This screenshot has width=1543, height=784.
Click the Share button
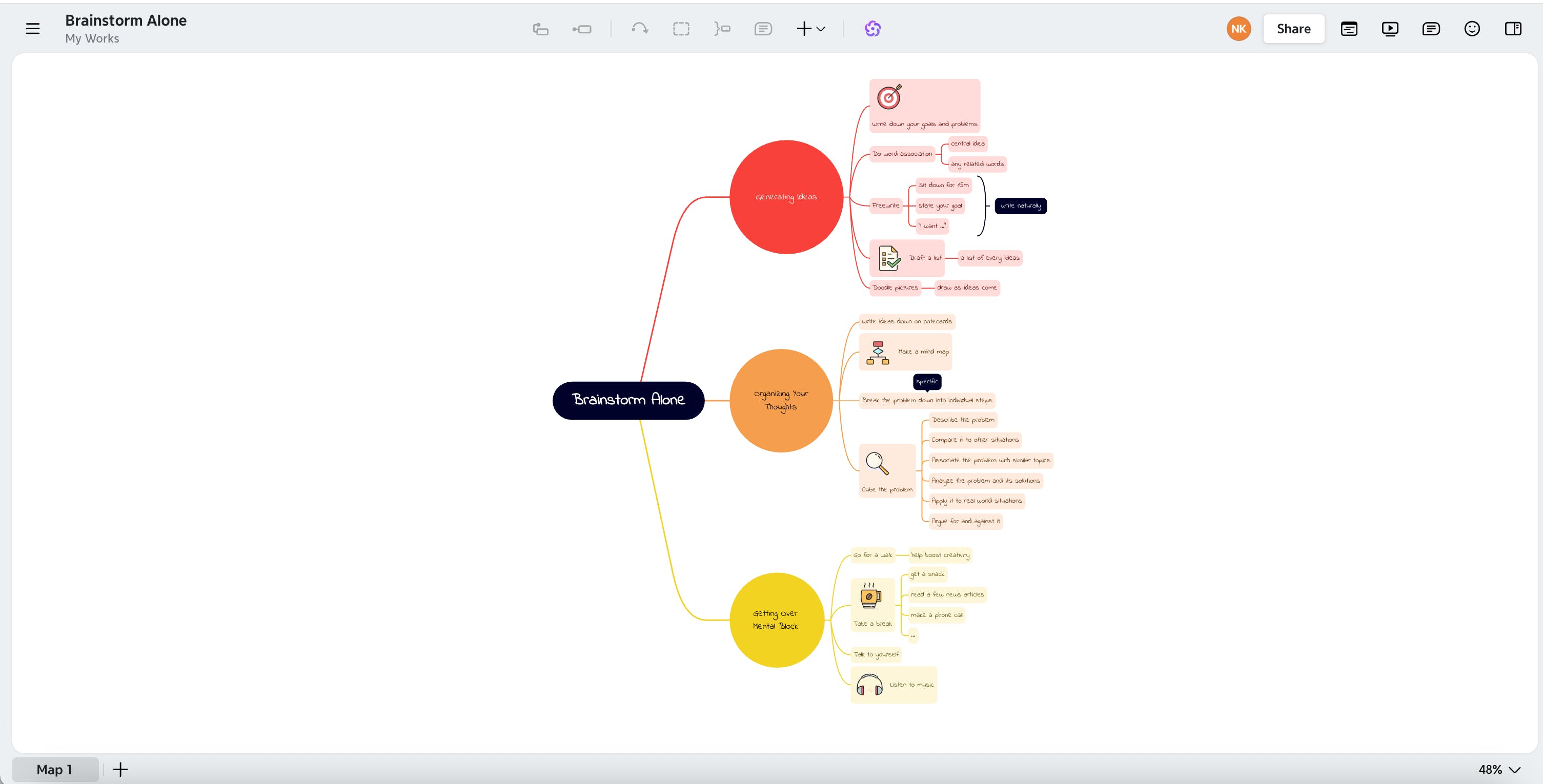1293,29
